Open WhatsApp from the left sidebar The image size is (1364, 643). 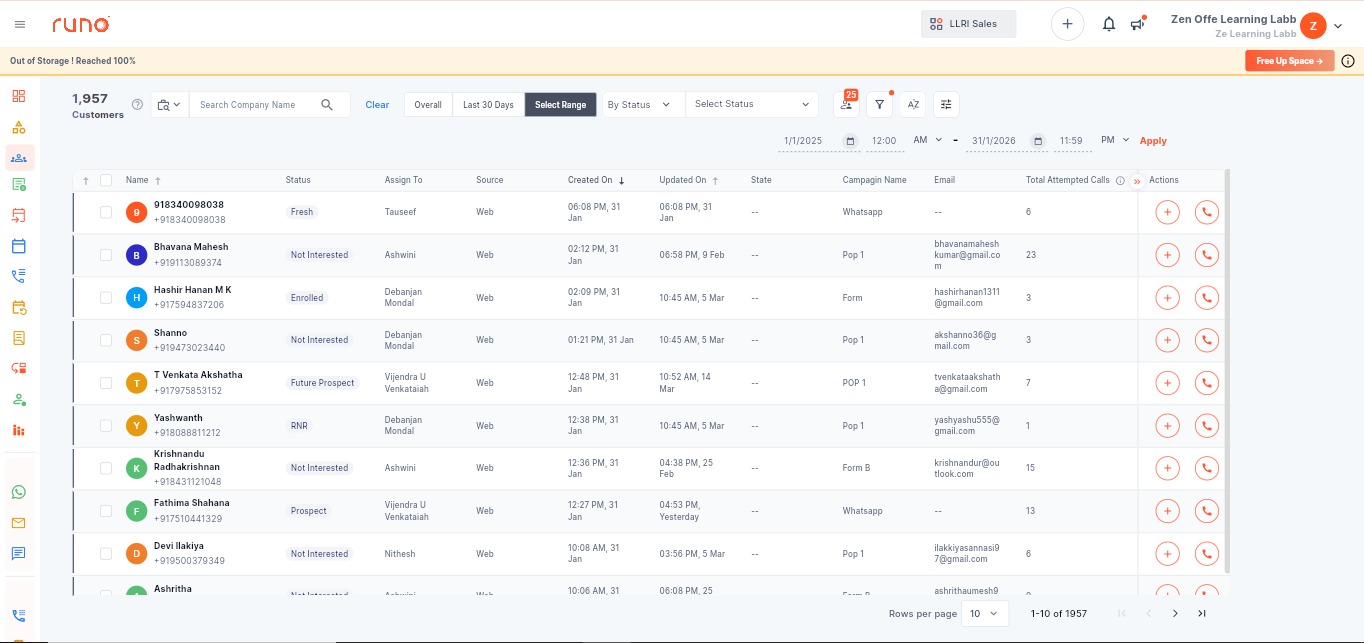click(18, 492)
